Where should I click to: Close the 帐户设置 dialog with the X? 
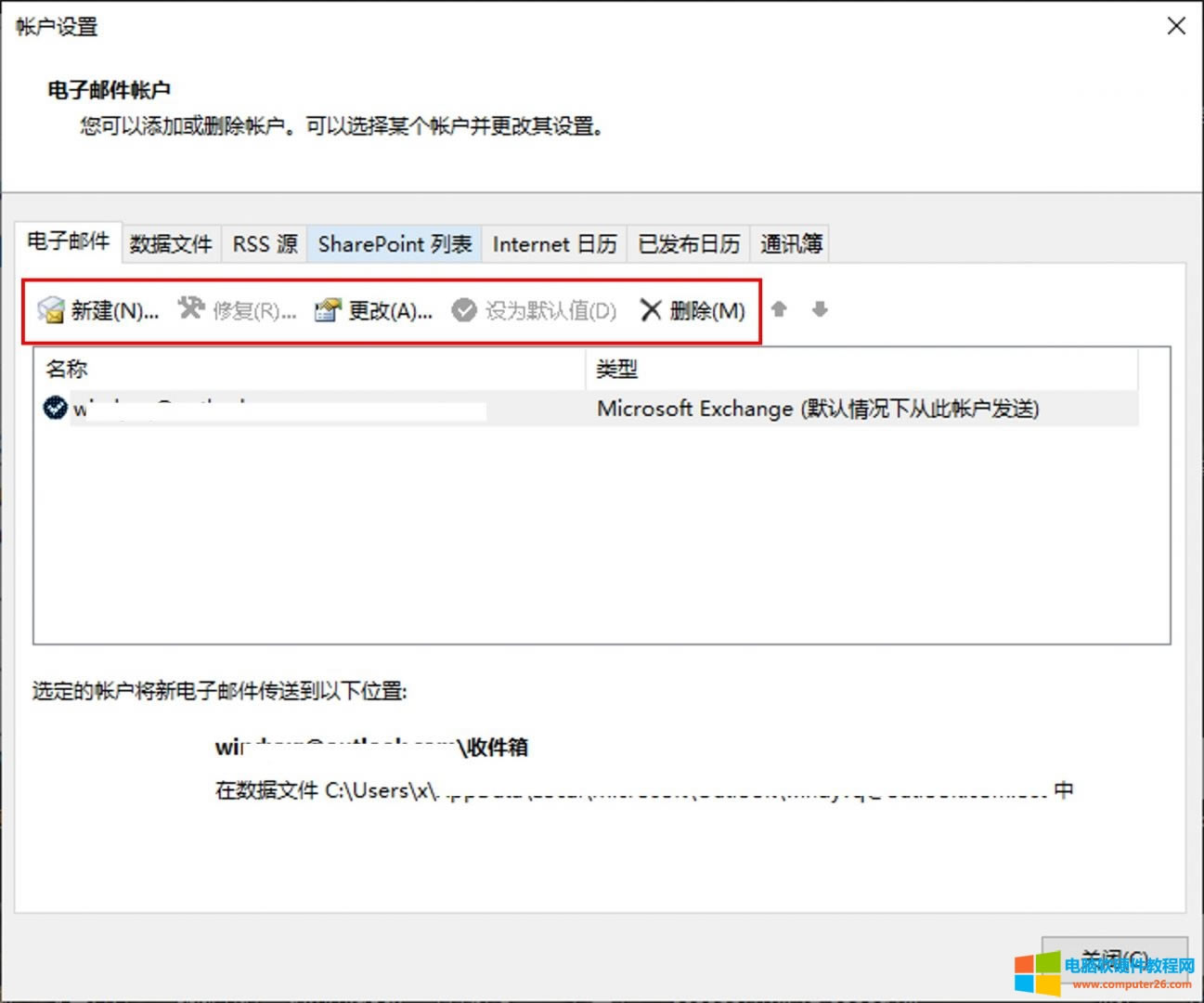coord(1176,26)
